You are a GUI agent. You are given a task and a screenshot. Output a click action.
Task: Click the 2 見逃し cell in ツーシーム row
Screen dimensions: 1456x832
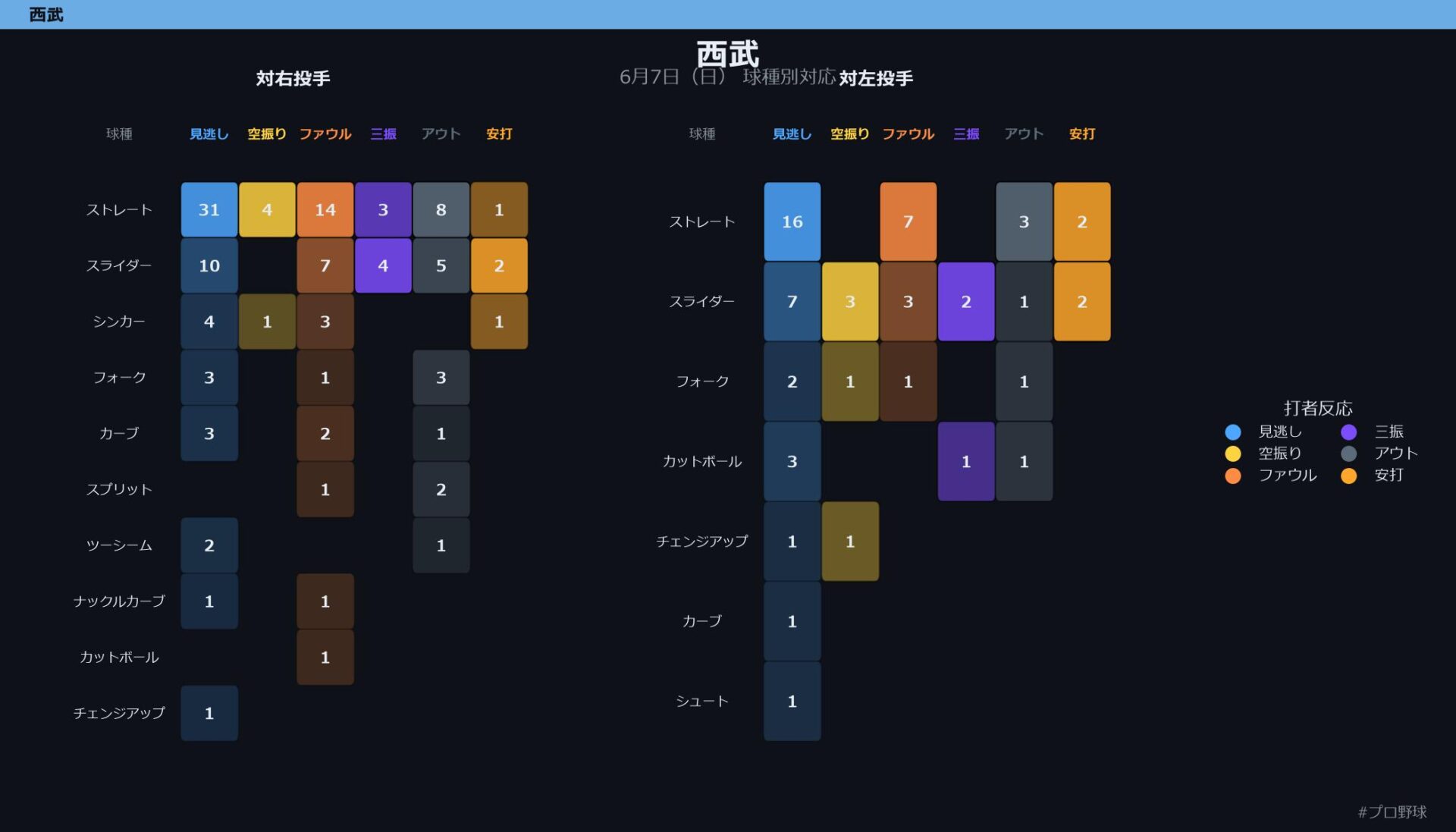209,545
